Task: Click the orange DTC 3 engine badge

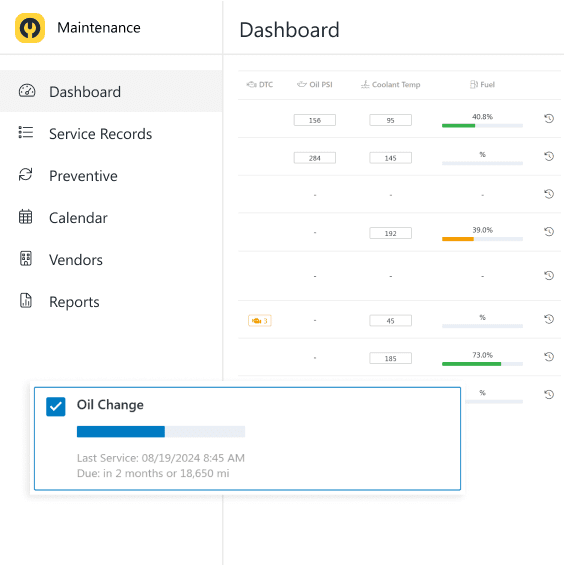Action: pyautogui.click(x=259, y=320)
